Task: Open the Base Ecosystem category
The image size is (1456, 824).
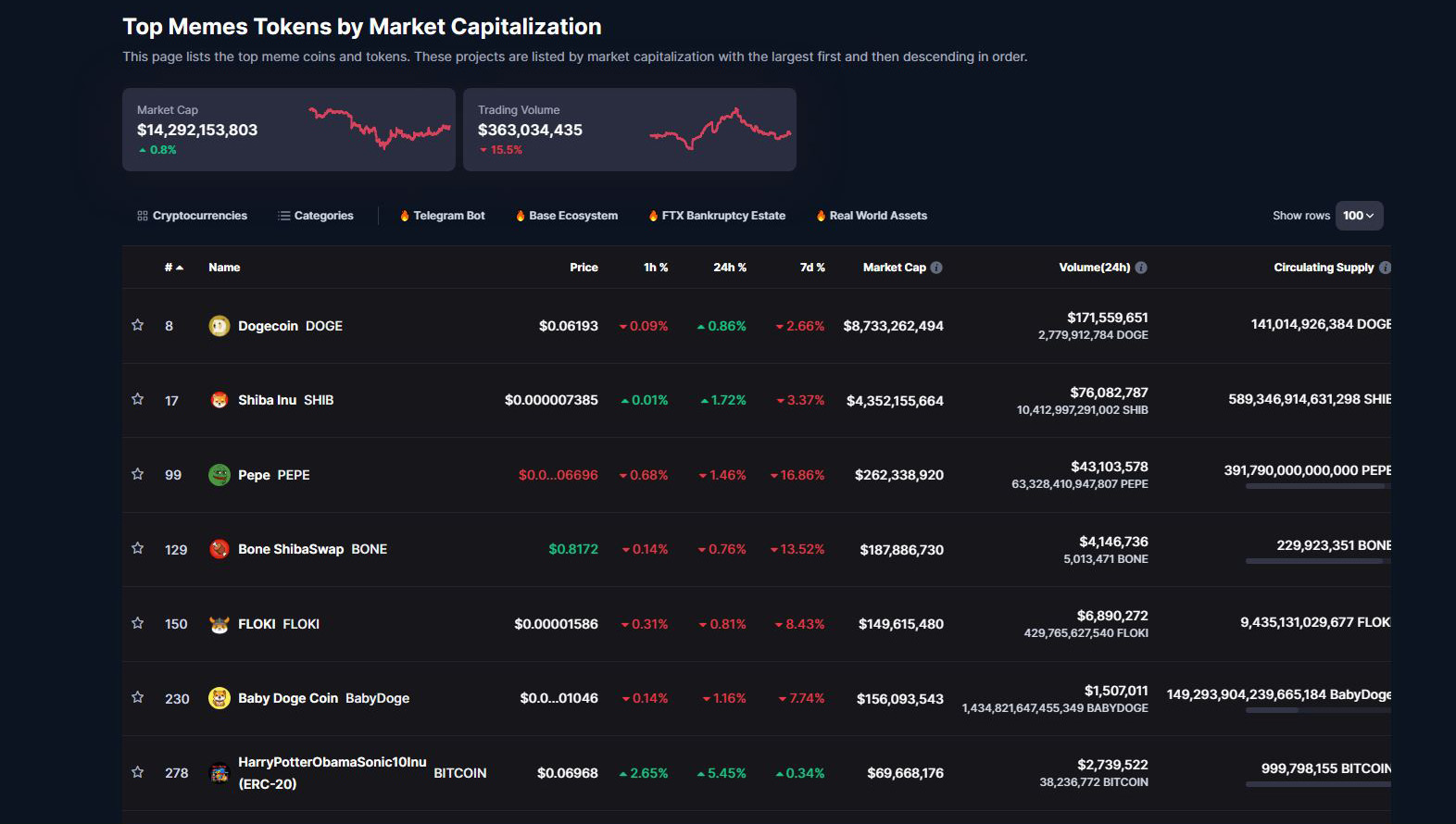Action: [x=567, y=216]
